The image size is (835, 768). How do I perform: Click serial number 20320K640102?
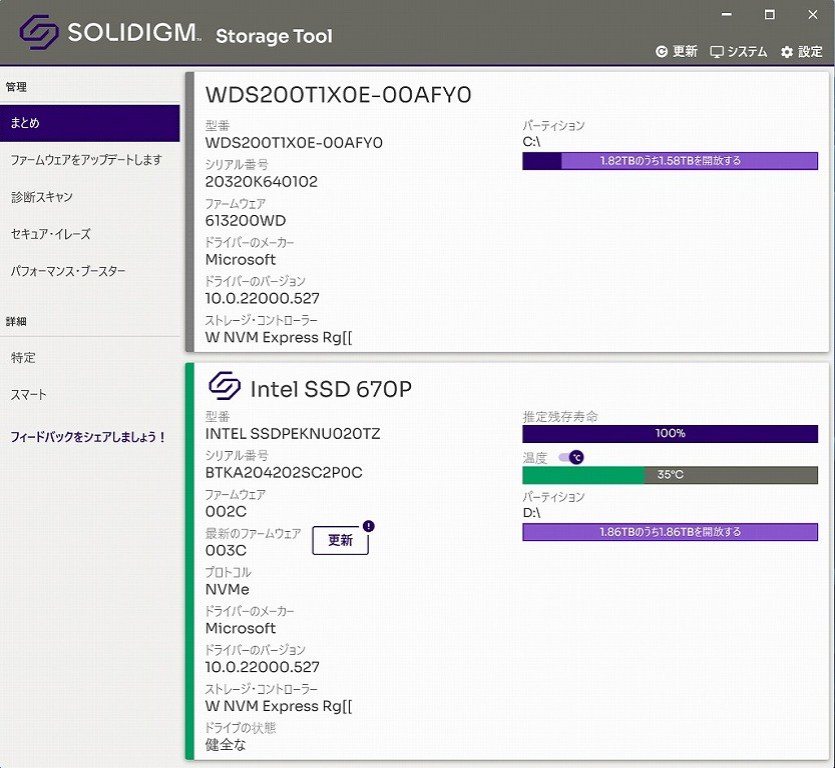click(x=261, y=182)
